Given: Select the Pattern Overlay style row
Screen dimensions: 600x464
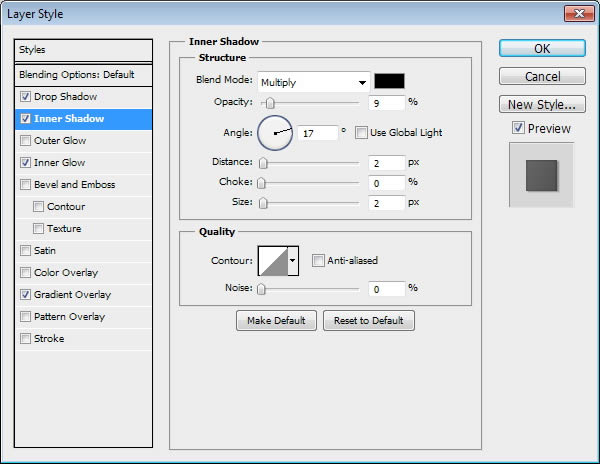Looking at the screenshot, I should coord(83,316).
